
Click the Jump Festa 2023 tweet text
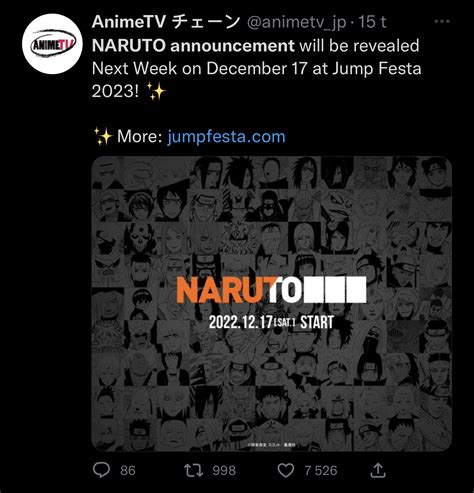pos(257,68)
